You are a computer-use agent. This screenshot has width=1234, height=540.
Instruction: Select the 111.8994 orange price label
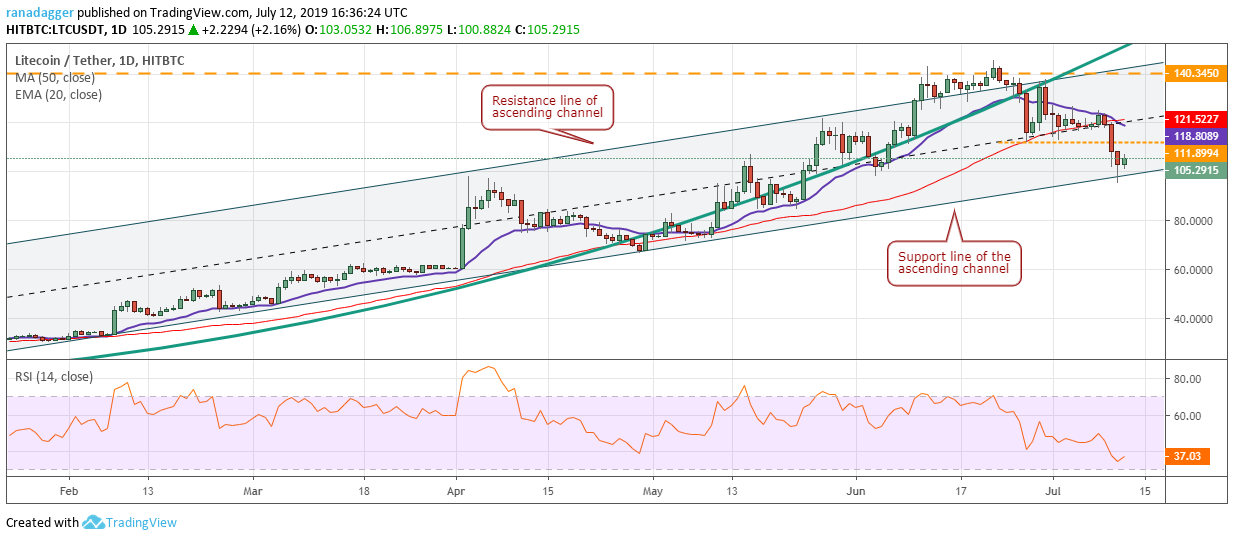1195,153
